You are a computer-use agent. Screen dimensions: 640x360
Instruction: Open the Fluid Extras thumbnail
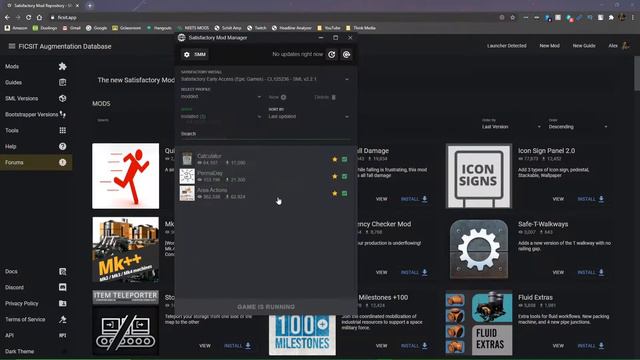pos(478,323)
